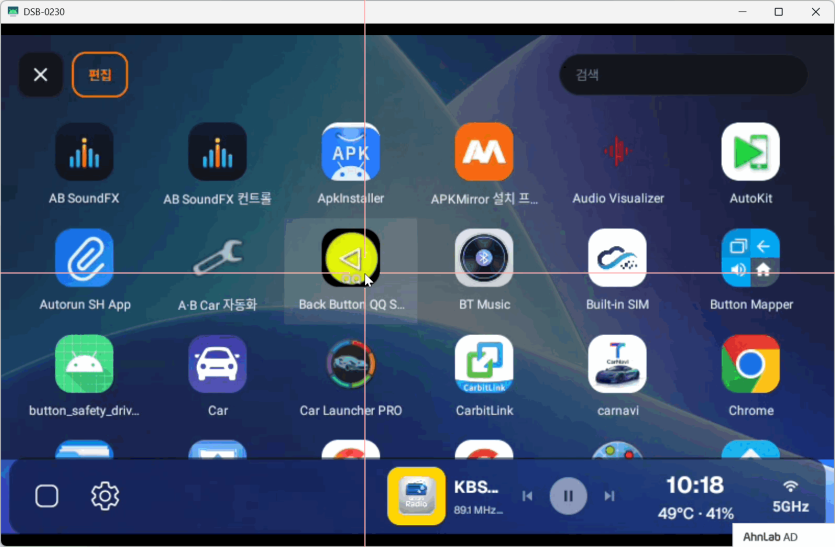This screenshot has width=835, height=547.
Task: Launch ApkInstaller app
Action: [350, 152]
